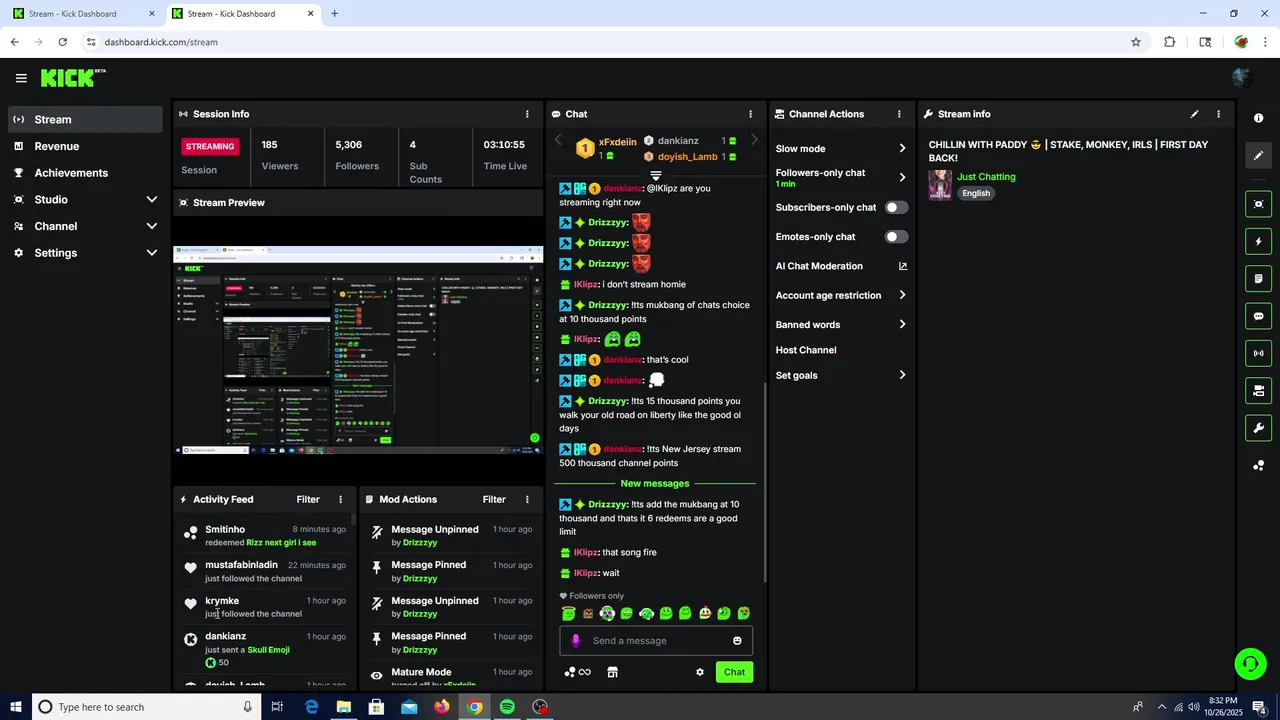Viewport: 1280px width, 720px height.
Task: Open the shop icon below message box
Action: pos(612,672)
